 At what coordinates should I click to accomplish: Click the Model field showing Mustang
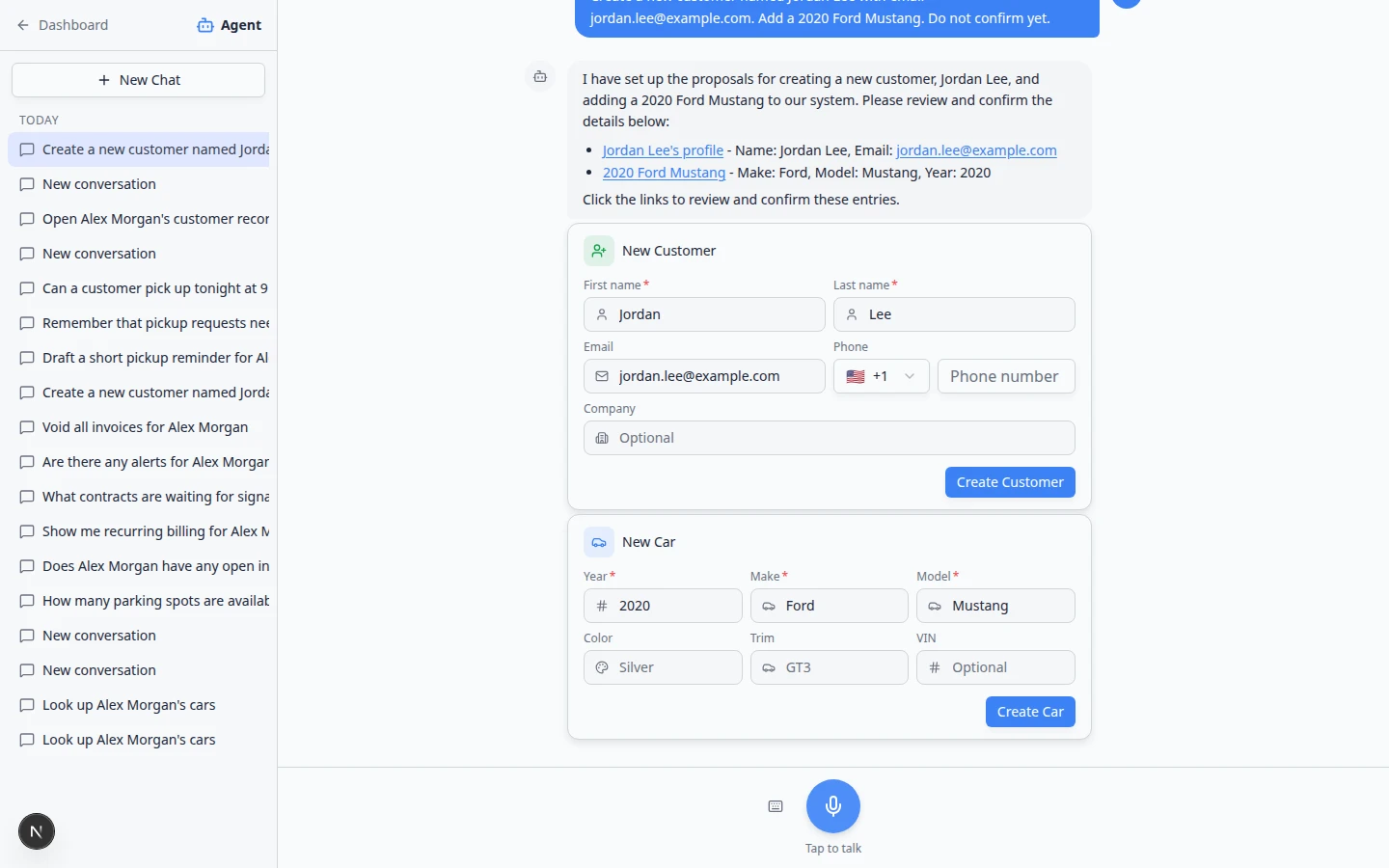coord(995,606)
